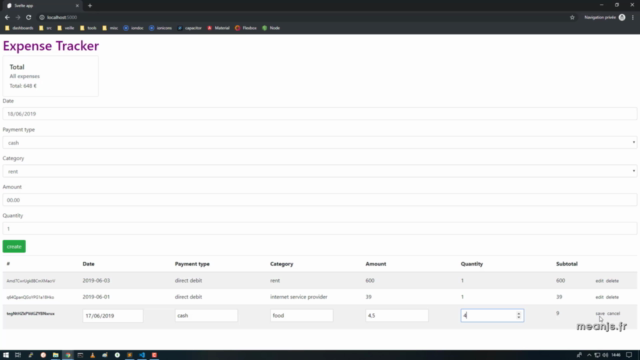Save the edited food expense row

(x=600, y=313)
